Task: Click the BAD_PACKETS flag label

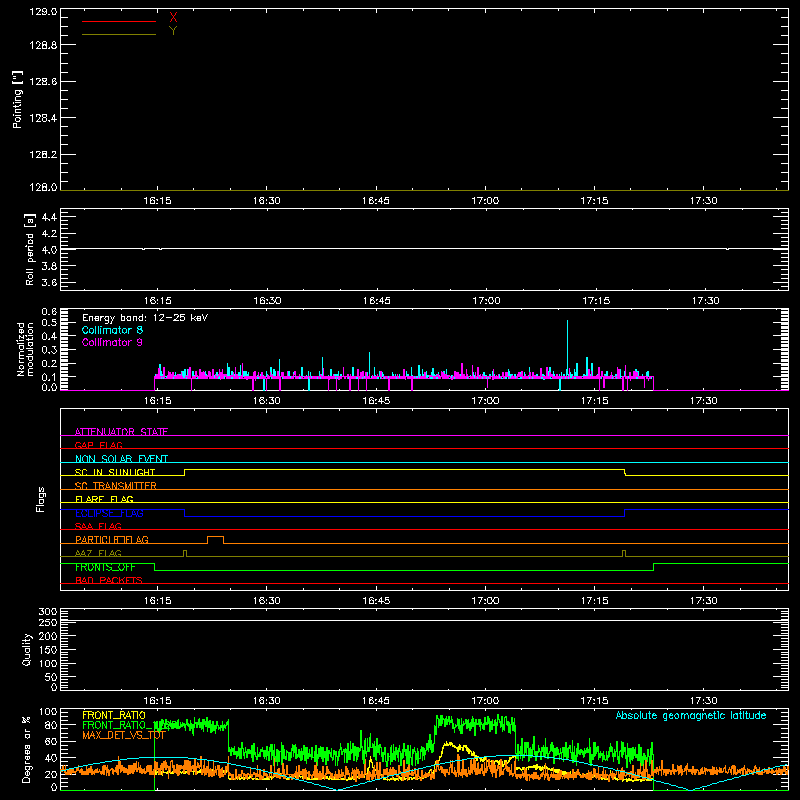Action: [x=109, y=580]
